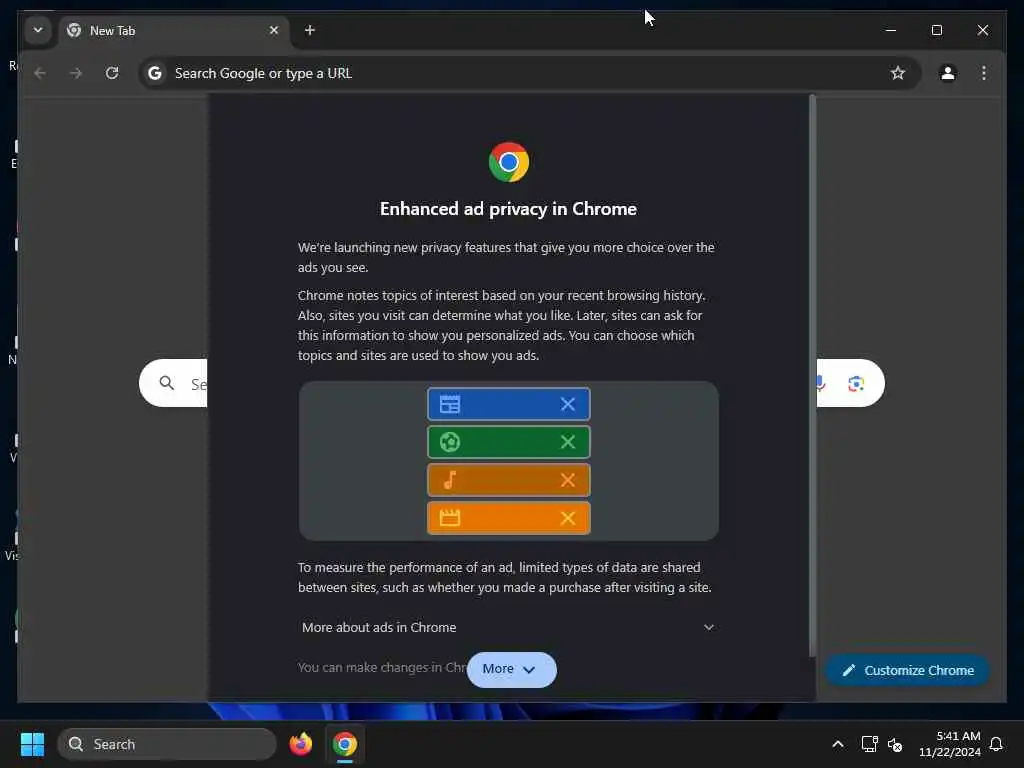Image resolution: width=1024 pixels, height=768 pixels.
Task: Open network display tray icon
Action: (x=869, y=744)
